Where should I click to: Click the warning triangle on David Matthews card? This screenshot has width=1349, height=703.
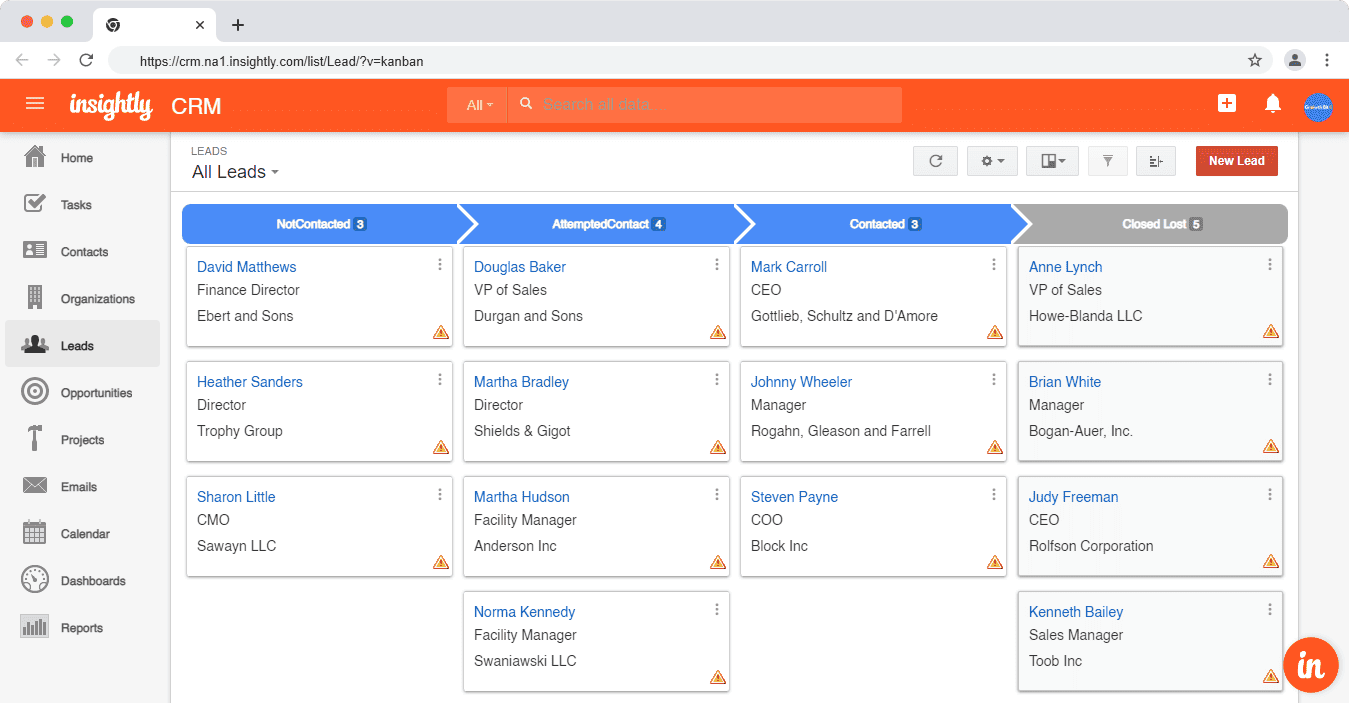pos(440,333)
